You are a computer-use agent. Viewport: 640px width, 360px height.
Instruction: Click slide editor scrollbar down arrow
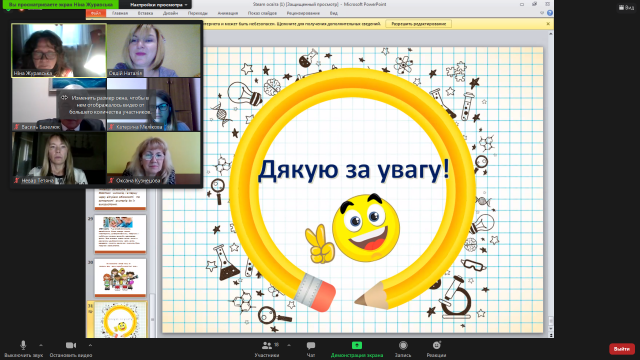click(551, 329)
